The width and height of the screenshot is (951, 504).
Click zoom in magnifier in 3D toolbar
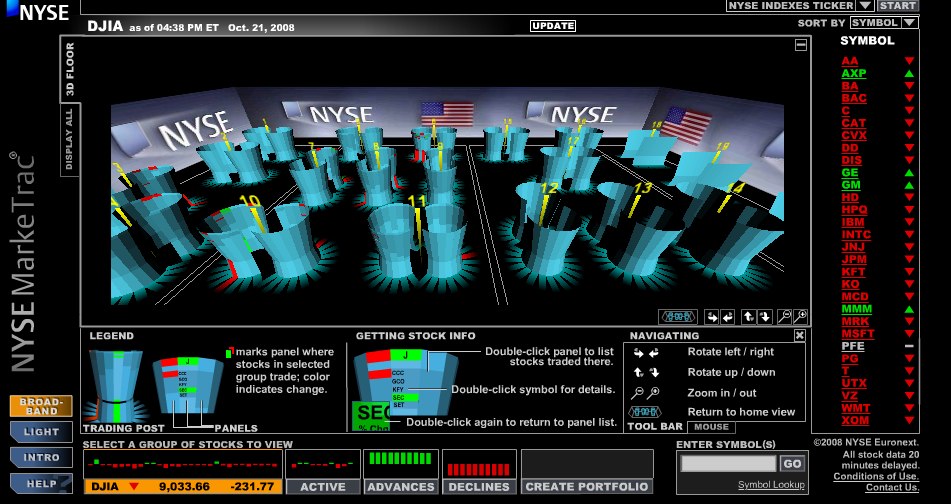click(x=801, y=317)
